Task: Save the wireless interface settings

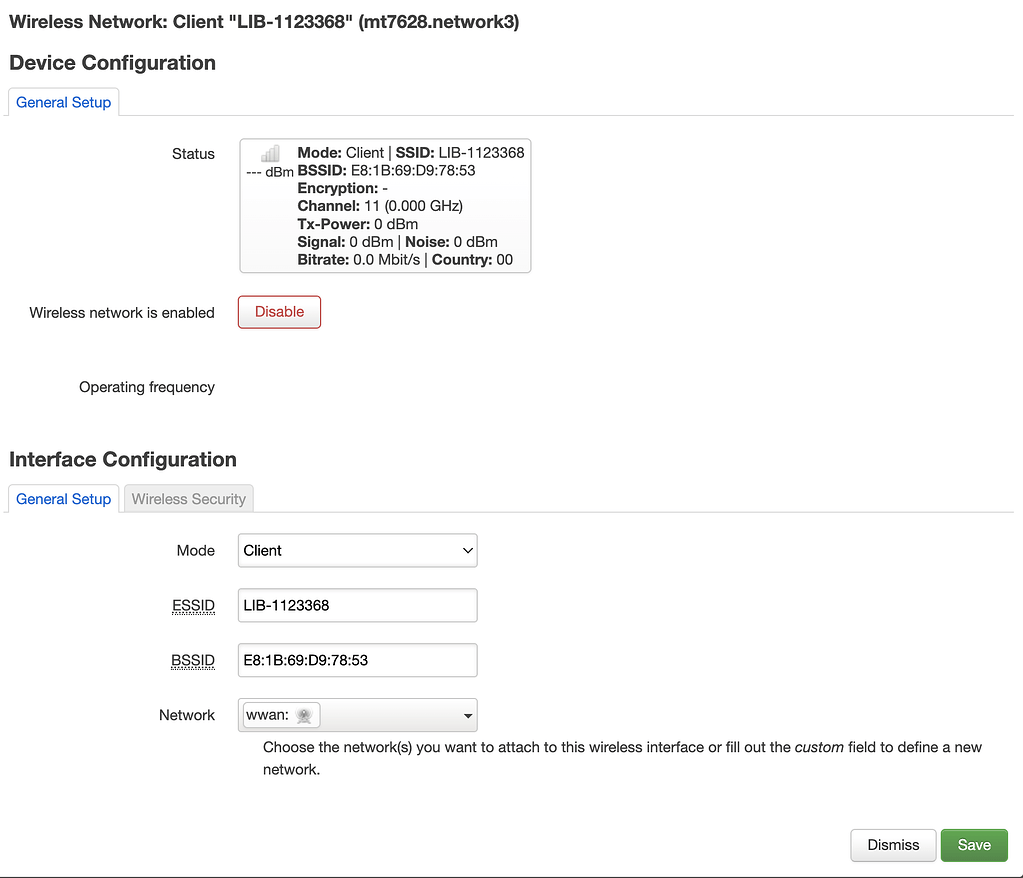Action: [973, 844]
